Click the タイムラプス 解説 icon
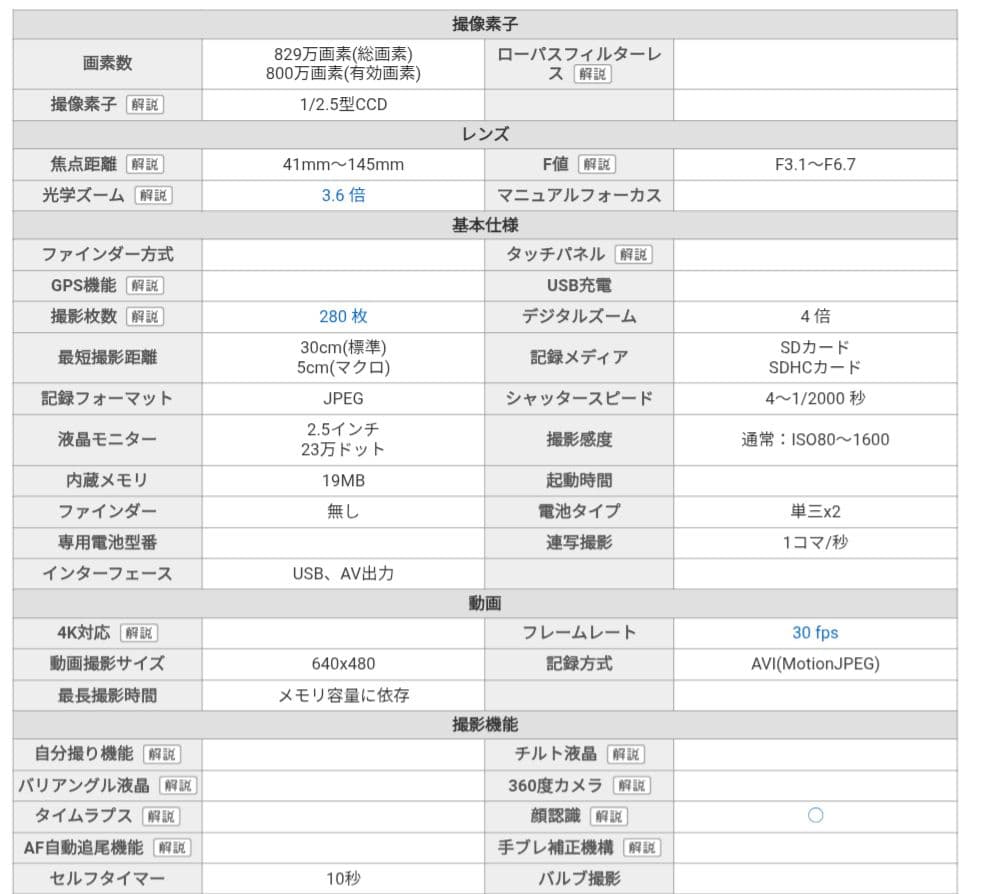 pyautogui.click(x=159, y=817)
